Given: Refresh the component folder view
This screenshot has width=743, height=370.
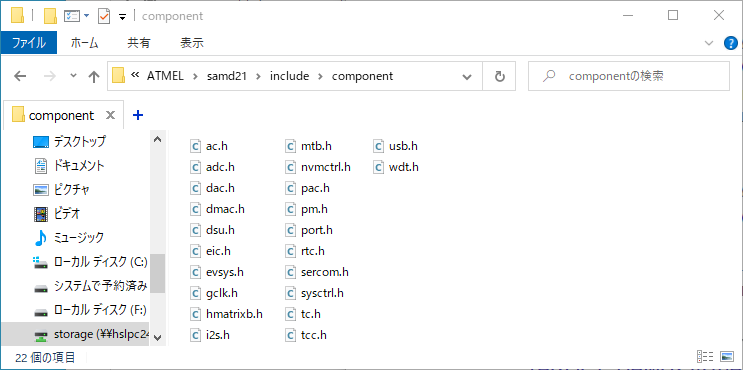Looking at the screenshot, I should [x=499, y=76].
